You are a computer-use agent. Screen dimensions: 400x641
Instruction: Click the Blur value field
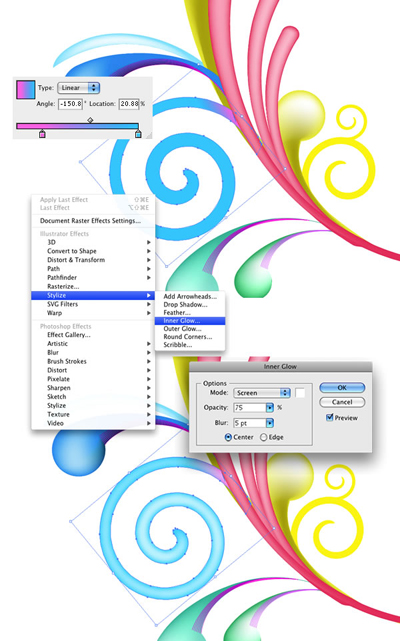(249, 423)
